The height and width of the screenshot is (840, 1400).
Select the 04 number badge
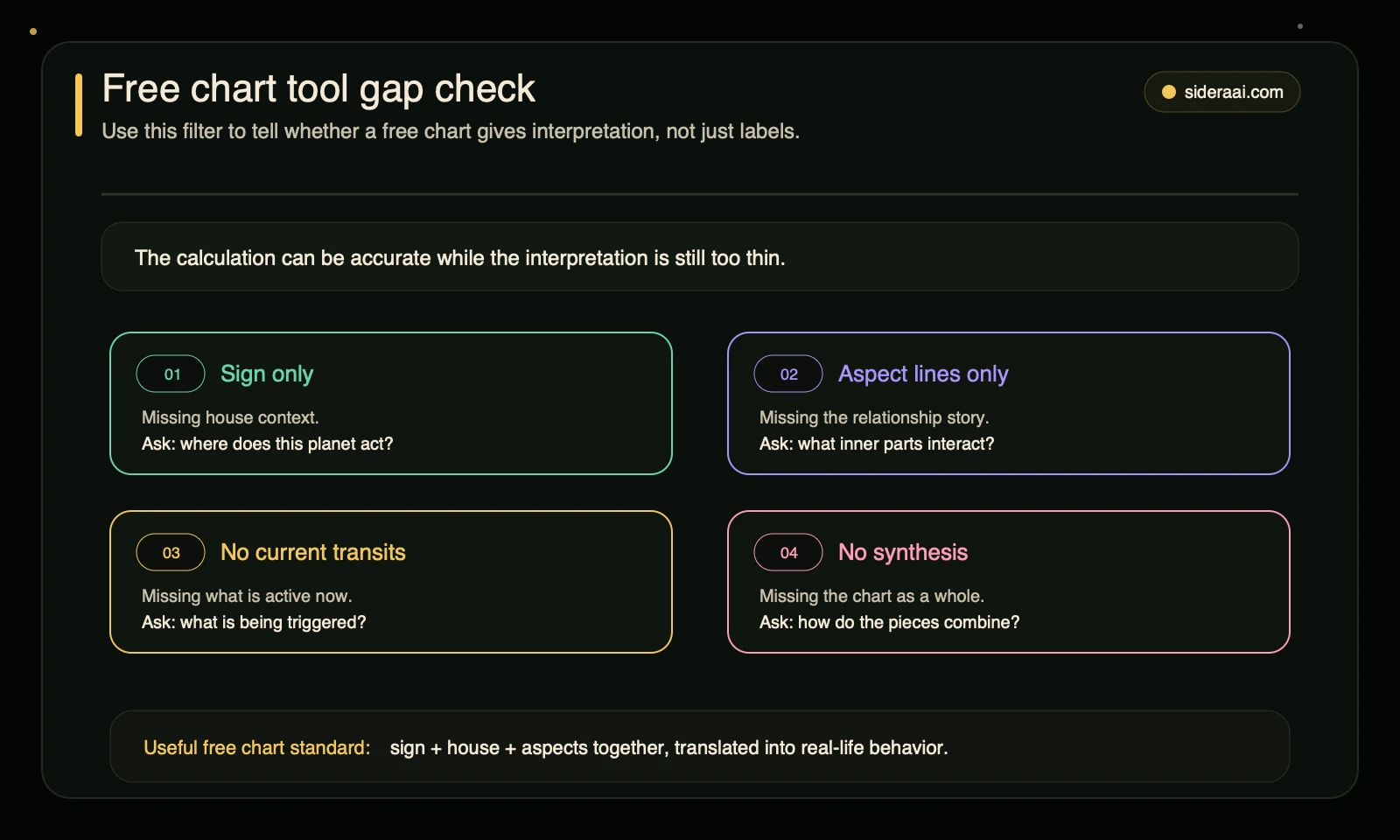(x=788, y=553)
